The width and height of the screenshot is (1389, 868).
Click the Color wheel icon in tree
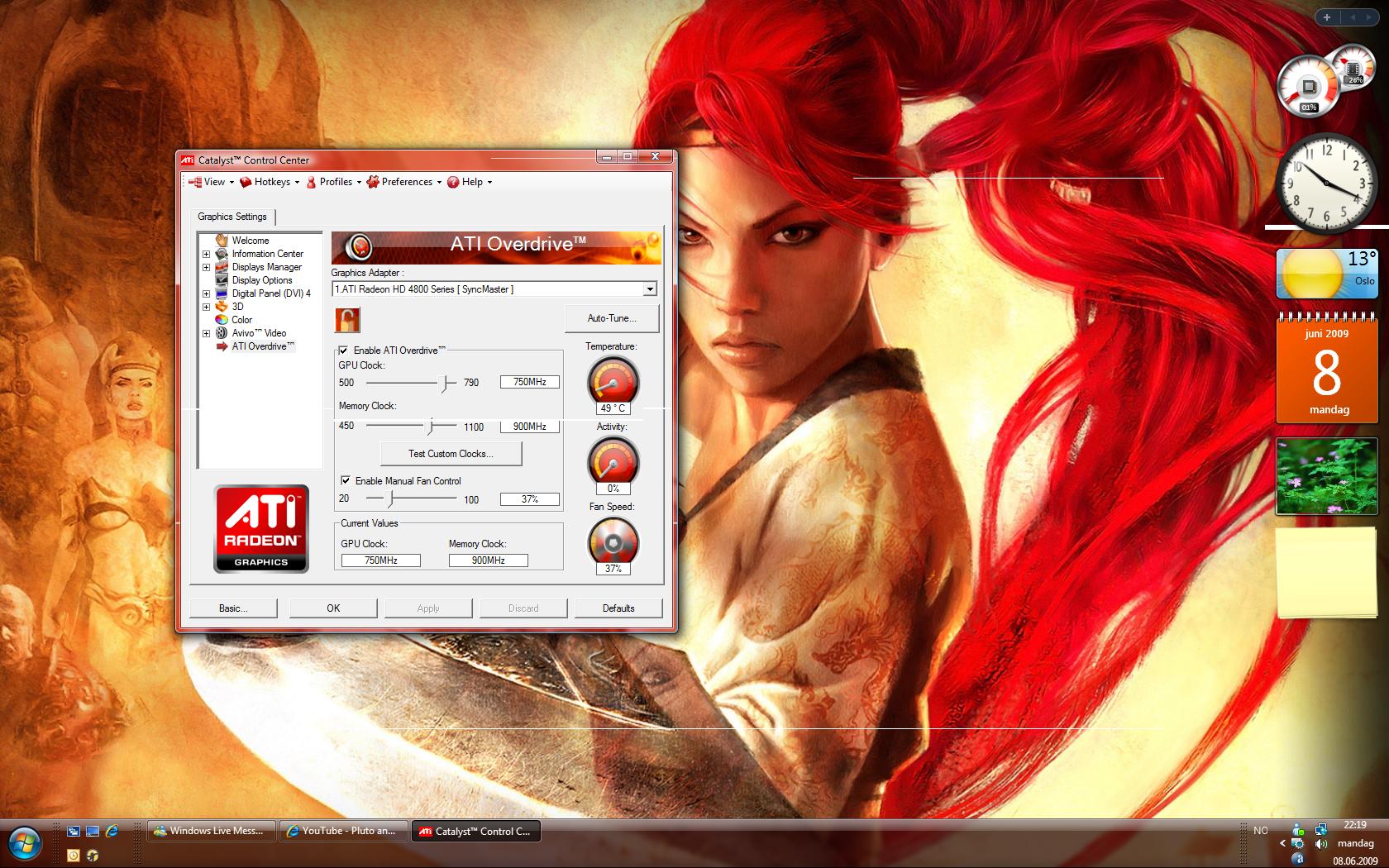(x=222, y=320)
